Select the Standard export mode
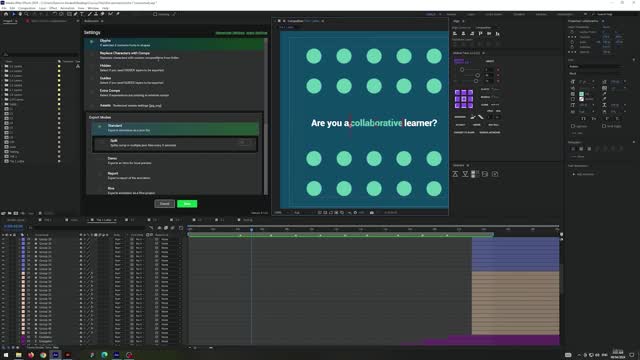The image size is (640, 360). (176, 128)
